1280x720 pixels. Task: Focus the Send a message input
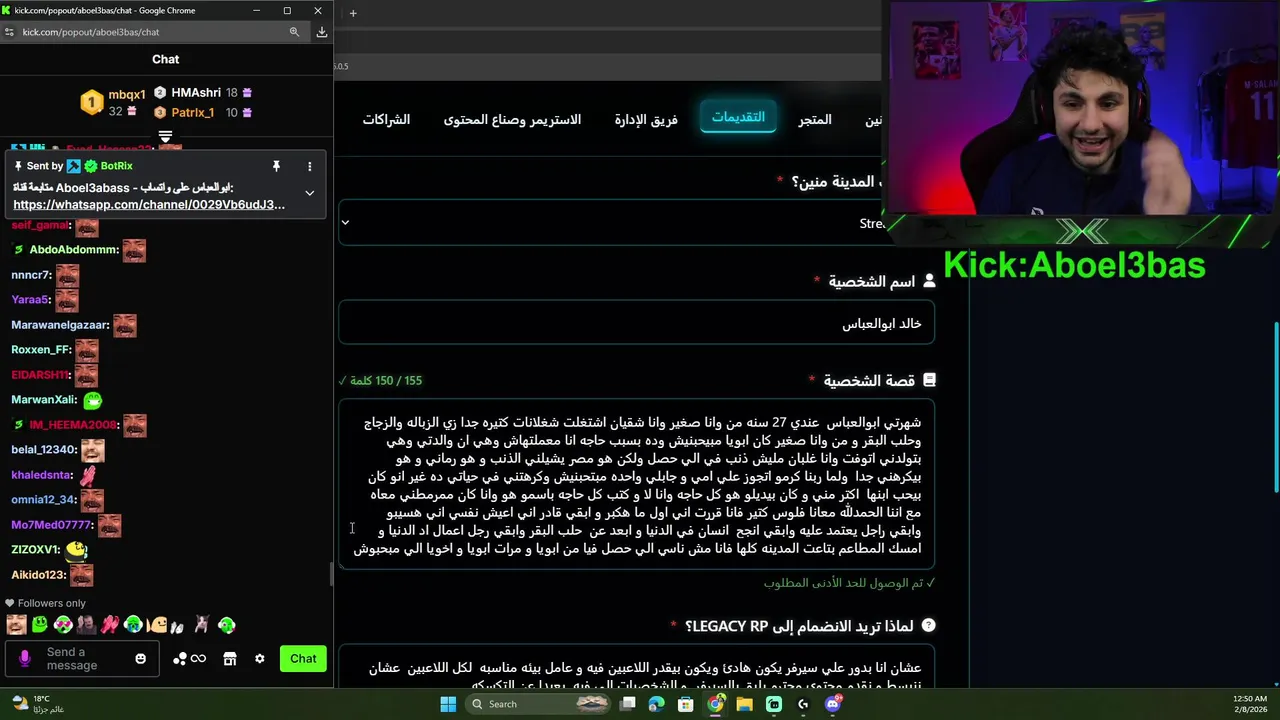[x=83, y=659]
